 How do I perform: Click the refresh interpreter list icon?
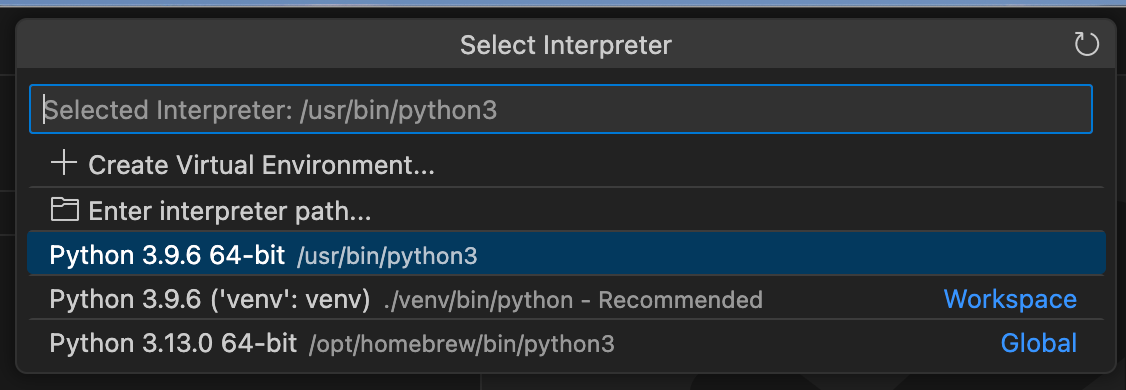coord(1086,45)
